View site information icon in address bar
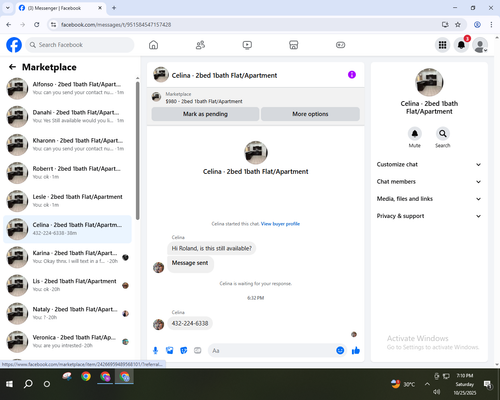This screenshot has width=500, height=400. (x=53, y=25)
